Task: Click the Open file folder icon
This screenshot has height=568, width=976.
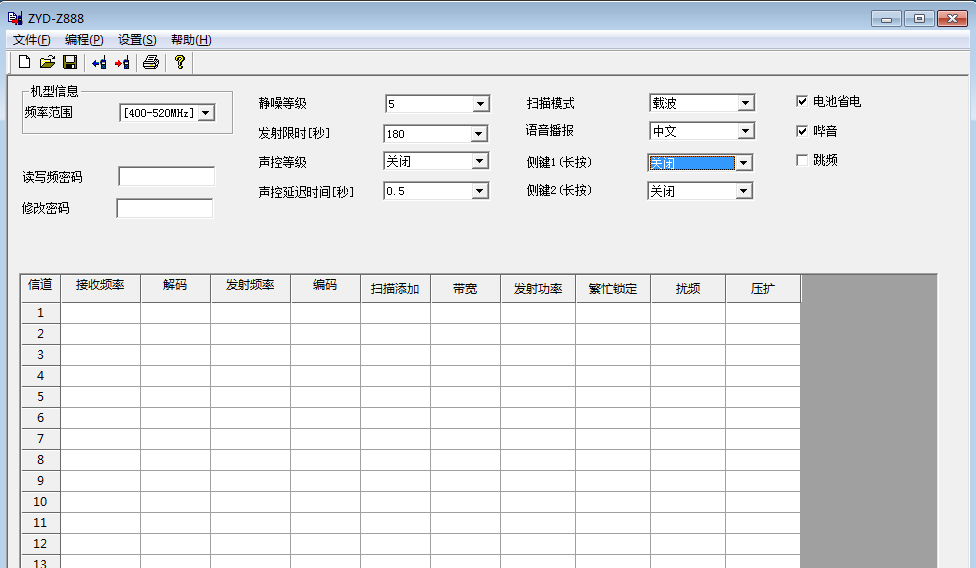Action: [47, 63]
